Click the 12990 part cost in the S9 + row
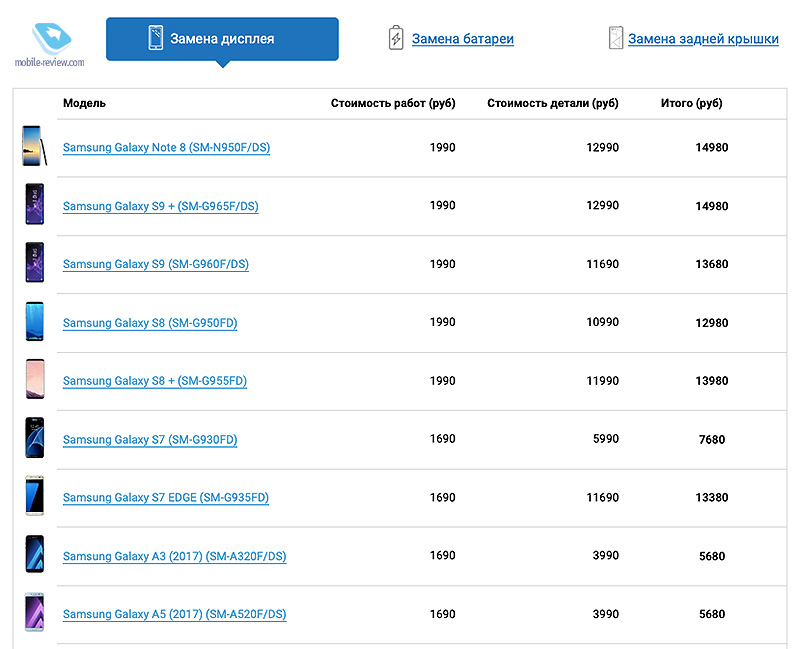 [x=603, y=205]
